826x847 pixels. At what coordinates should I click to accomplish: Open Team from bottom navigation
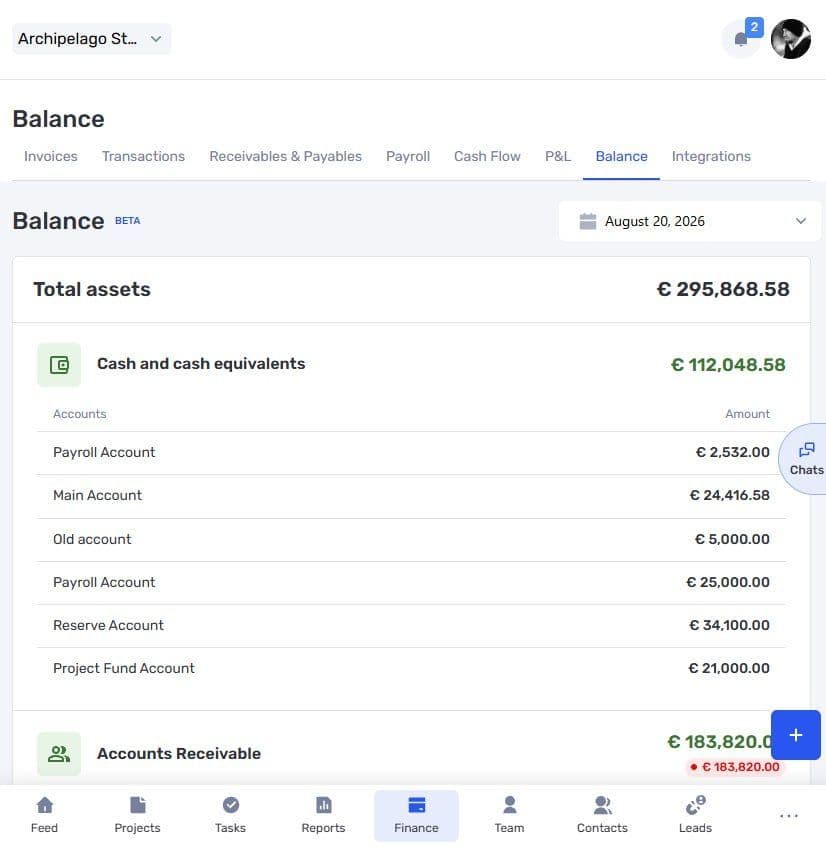point(509,815)
